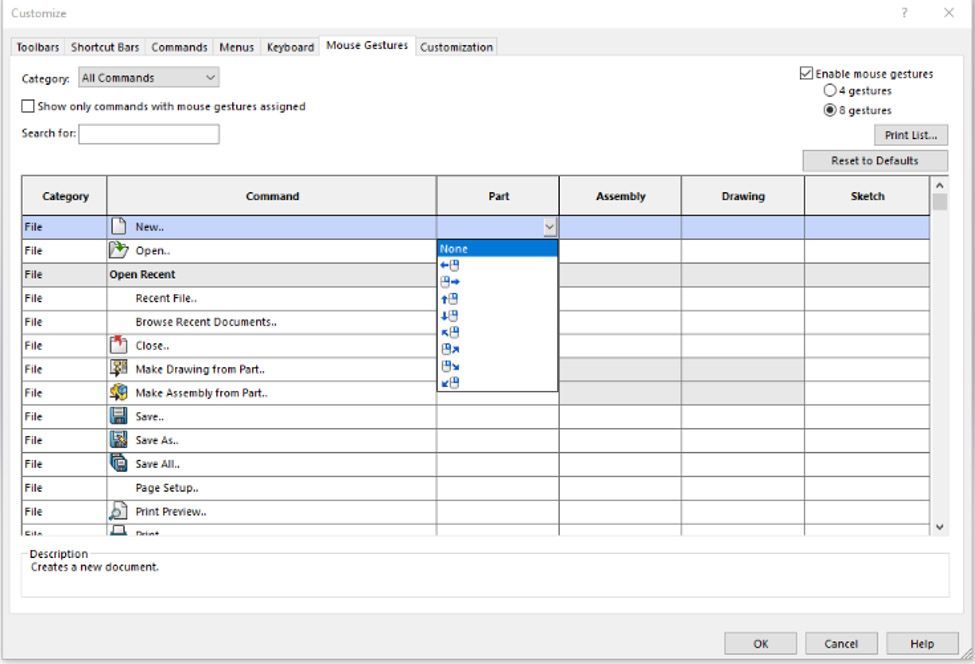Click the Close document icon
975x664 pixels.
[118, 344]
